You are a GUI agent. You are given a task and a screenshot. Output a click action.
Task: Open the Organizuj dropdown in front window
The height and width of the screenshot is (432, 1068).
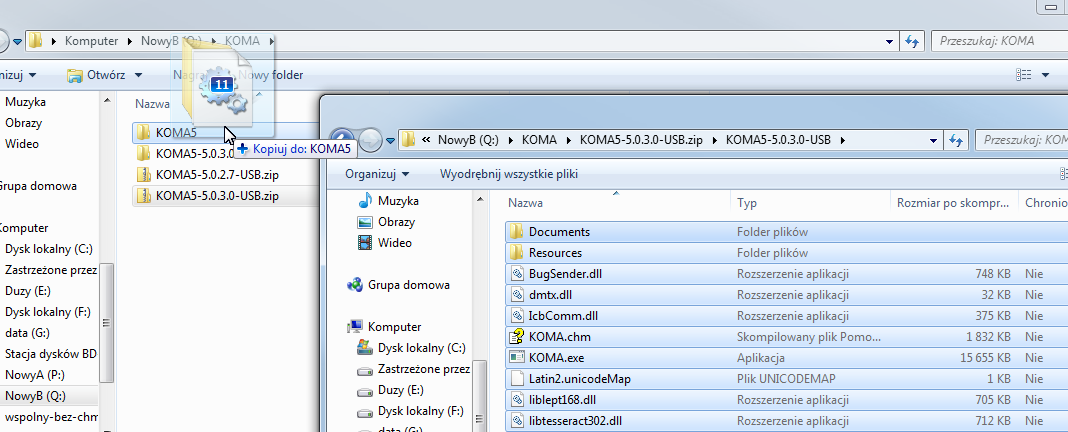pos(377,174)
